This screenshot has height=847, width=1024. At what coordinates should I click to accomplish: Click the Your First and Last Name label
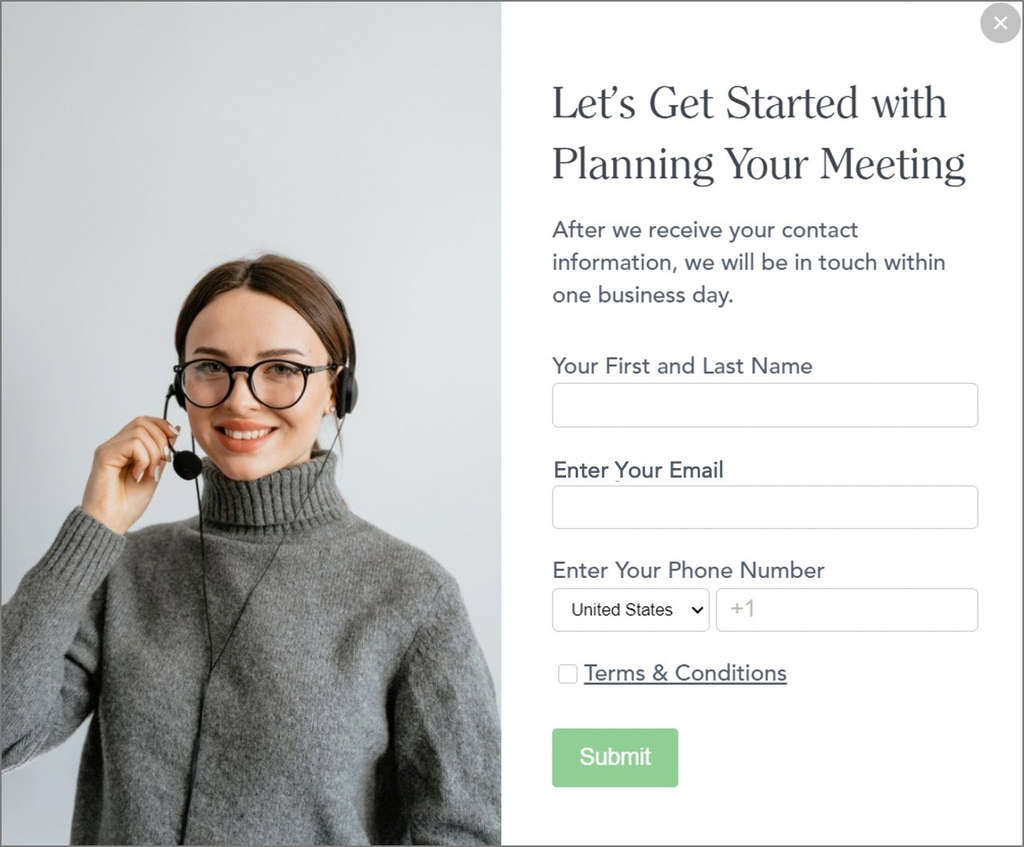tap(682, 366)
